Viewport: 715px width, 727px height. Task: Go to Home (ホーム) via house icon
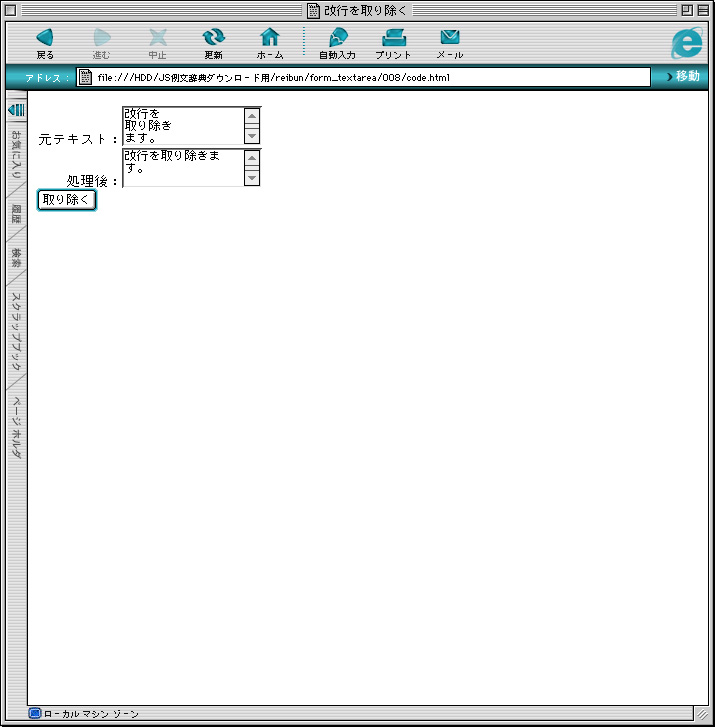point(270,37)
